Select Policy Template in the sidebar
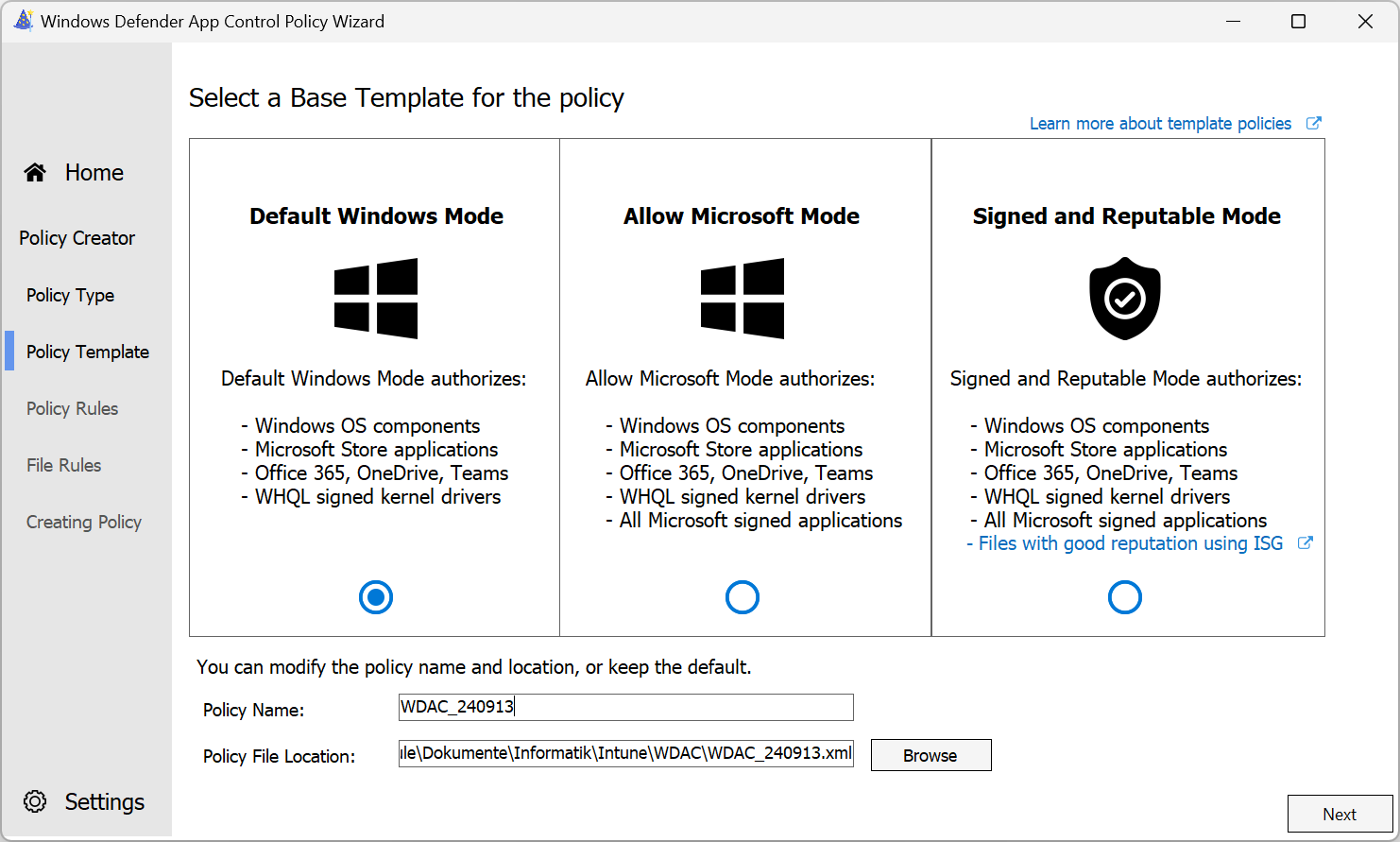Viewport: 1400px width, 842px height. pyautogui.click(x=87, y=352)
